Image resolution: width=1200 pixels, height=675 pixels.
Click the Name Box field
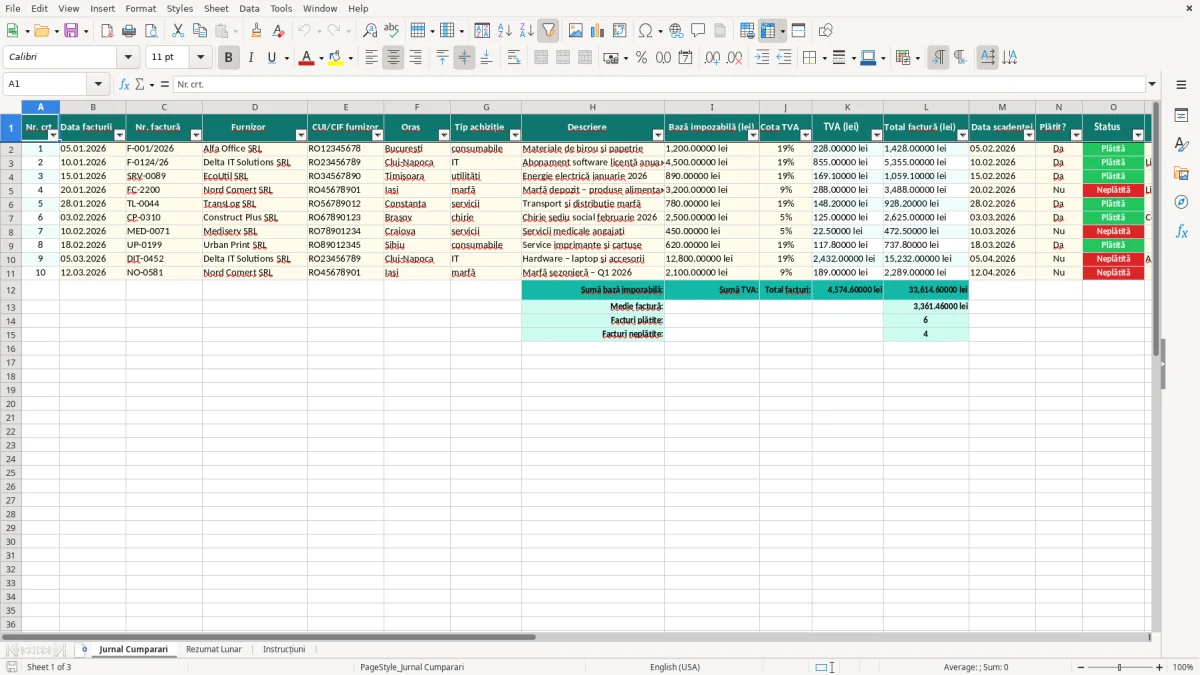46,84
